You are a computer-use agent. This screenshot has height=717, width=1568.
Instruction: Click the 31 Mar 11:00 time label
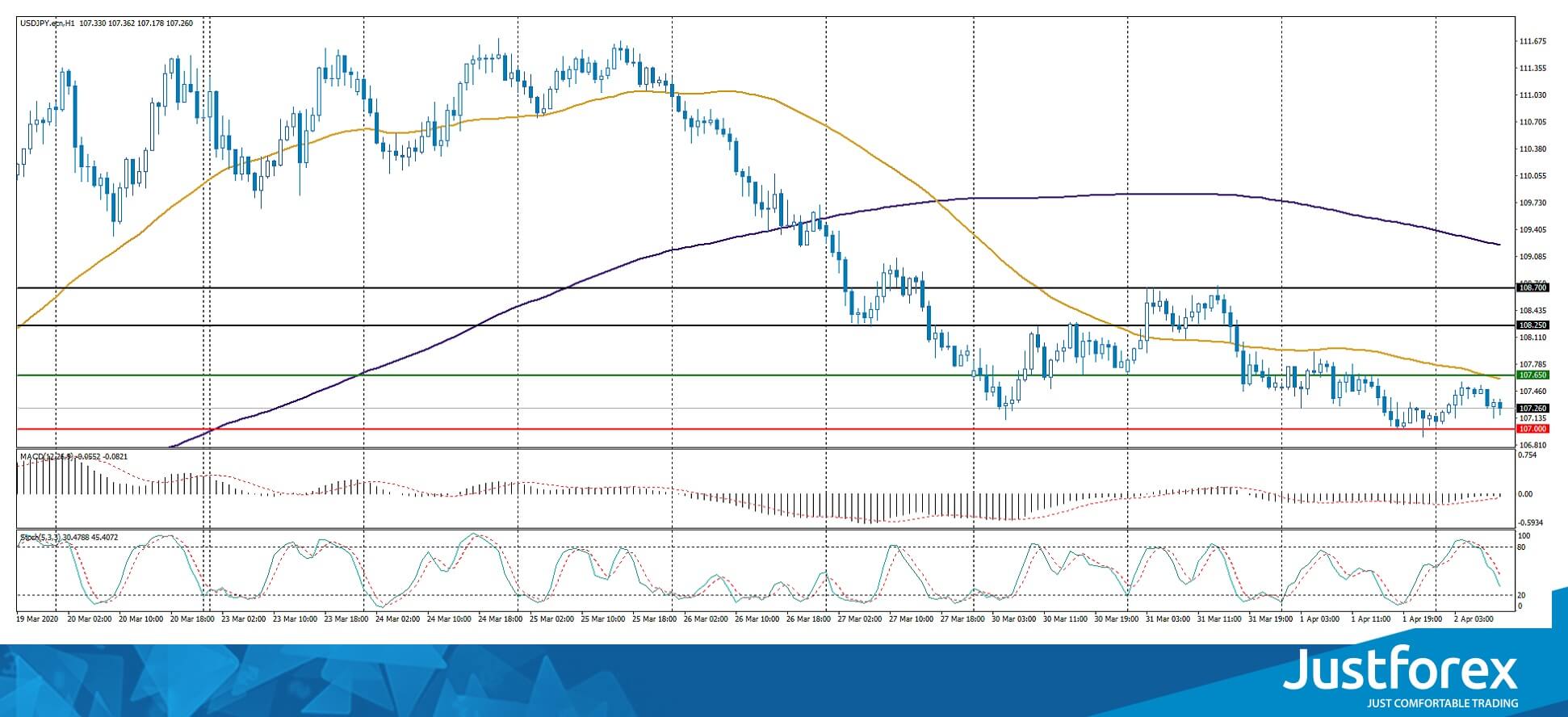[1221, 619]
